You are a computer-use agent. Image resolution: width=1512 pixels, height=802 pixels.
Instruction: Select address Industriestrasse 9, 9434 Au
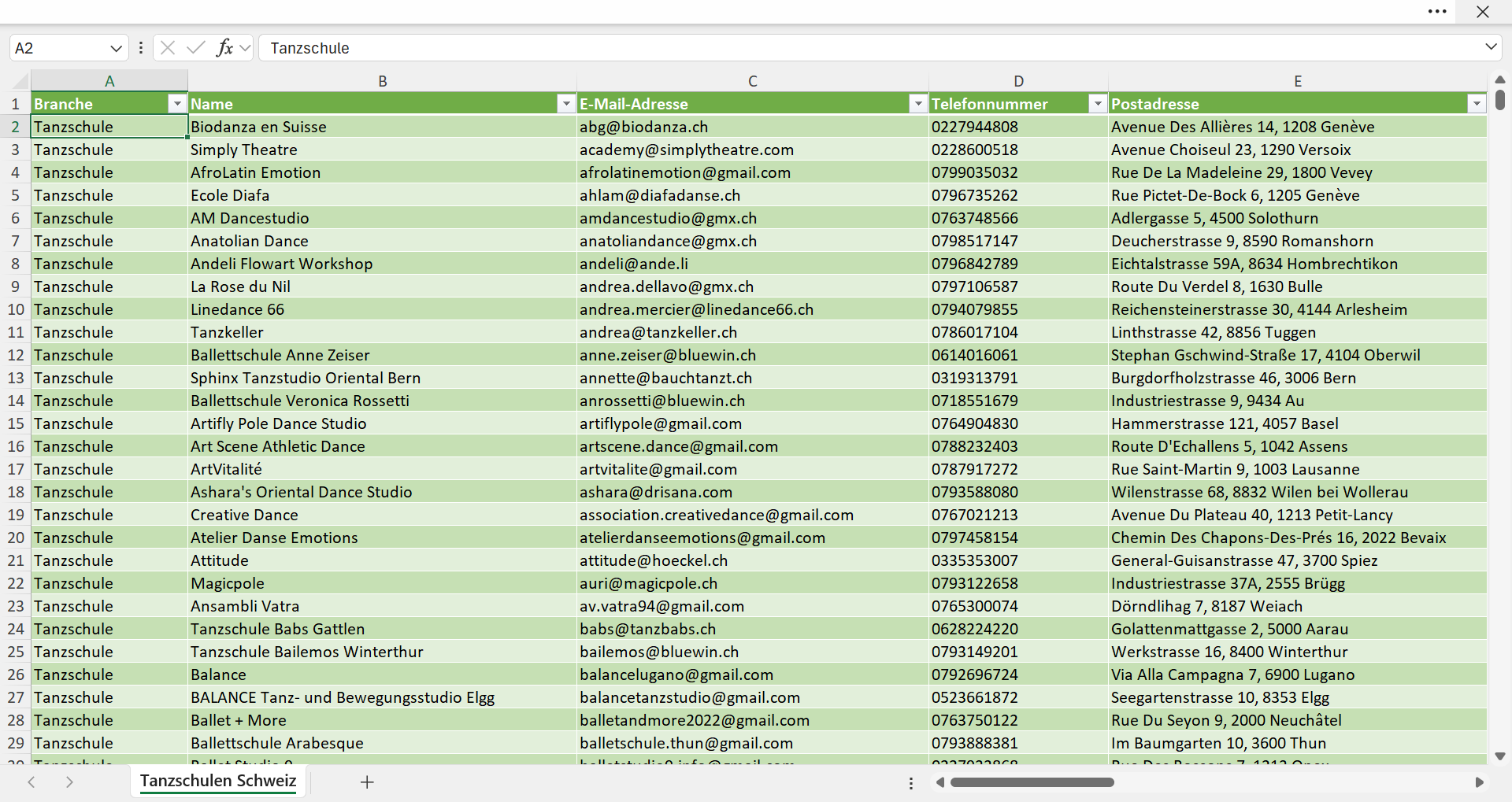point(1298,401)
